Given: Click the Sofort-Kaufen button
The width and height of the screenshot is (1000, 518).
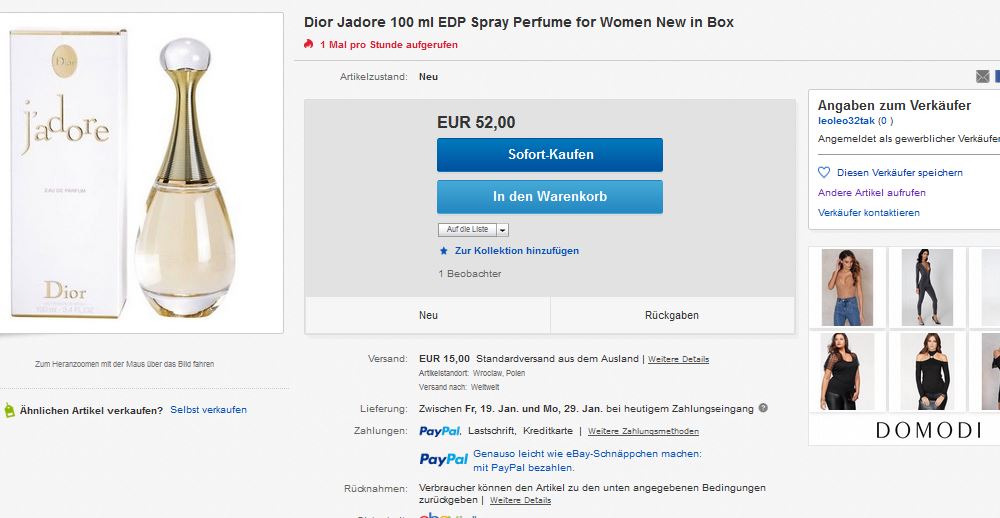Looking at the screenshot, I should tap(550, 154).
